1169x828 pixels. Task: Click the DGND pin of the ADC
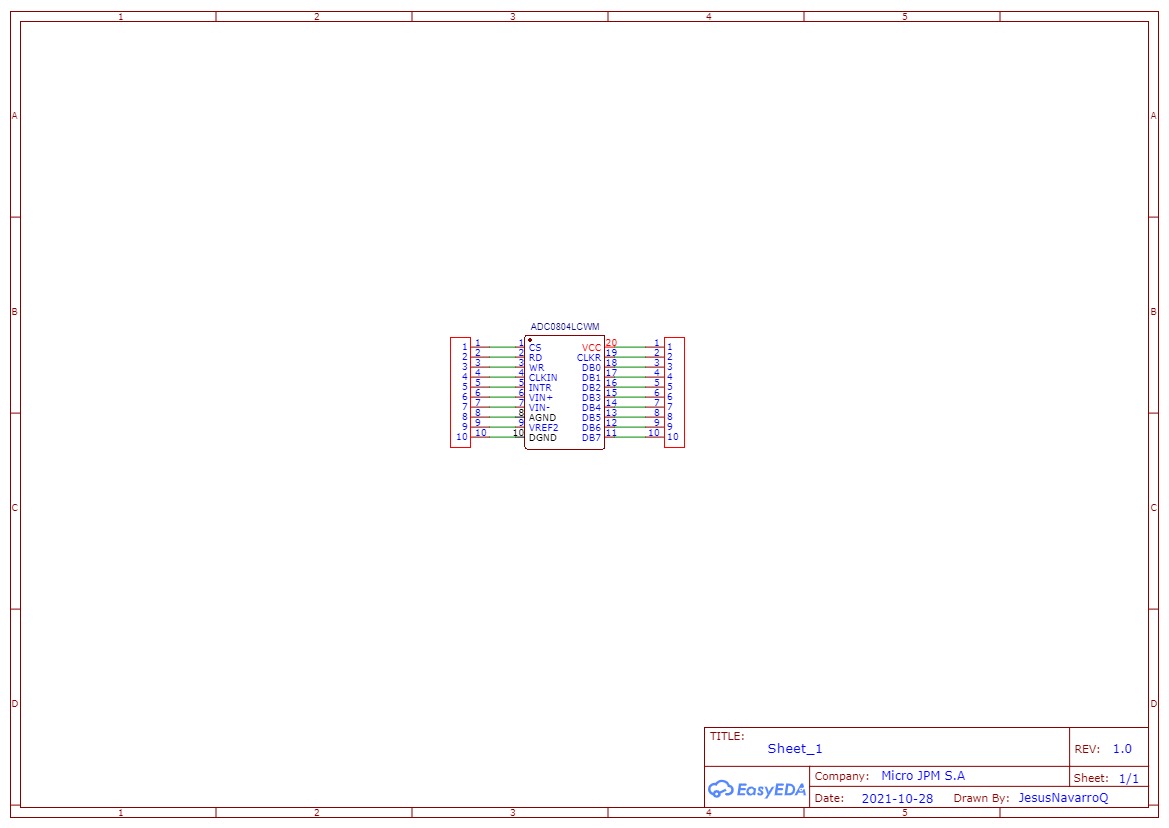point(541,436)
